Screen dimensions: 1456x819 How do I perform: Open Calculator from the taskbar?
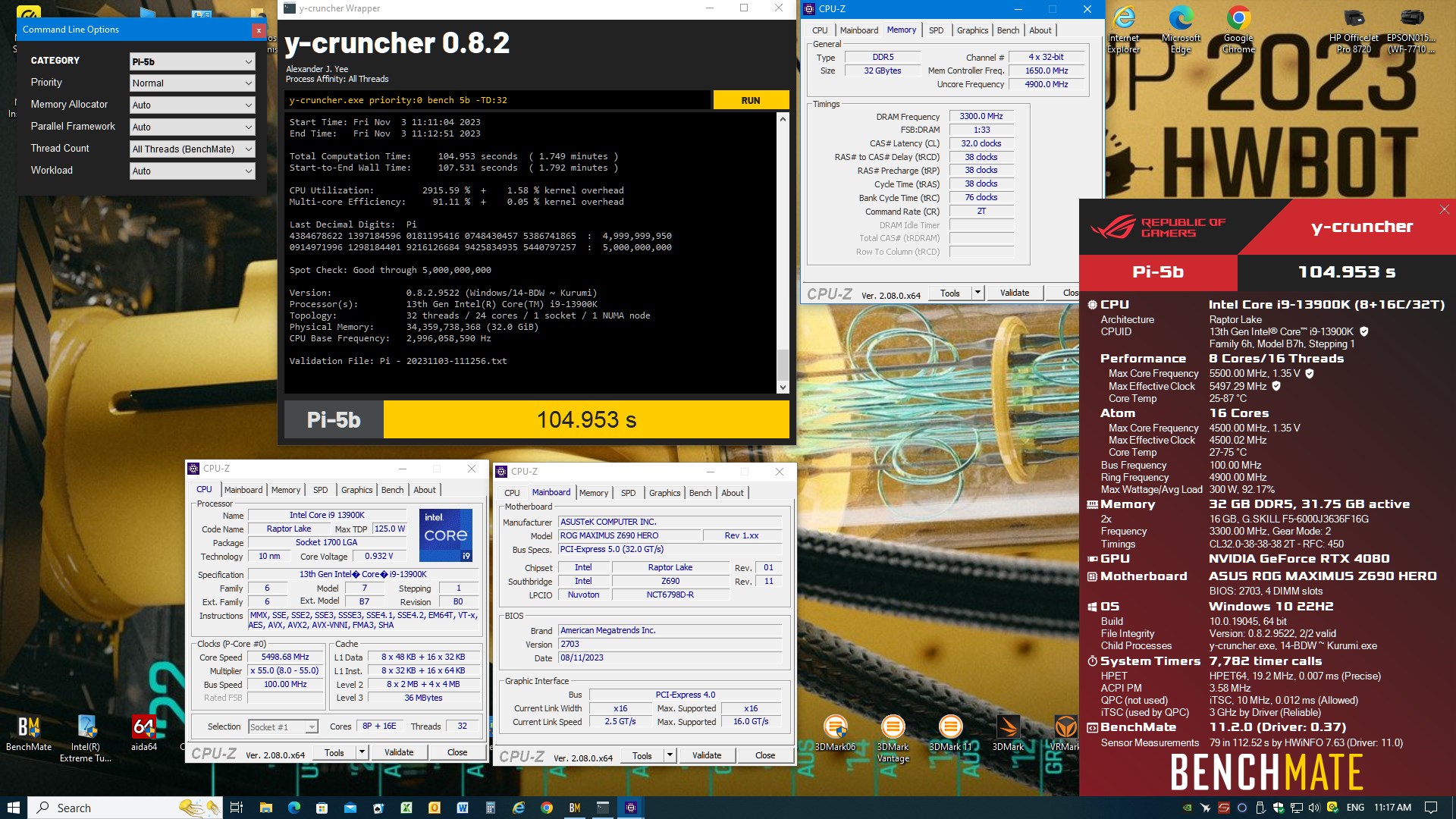[491, 808]
